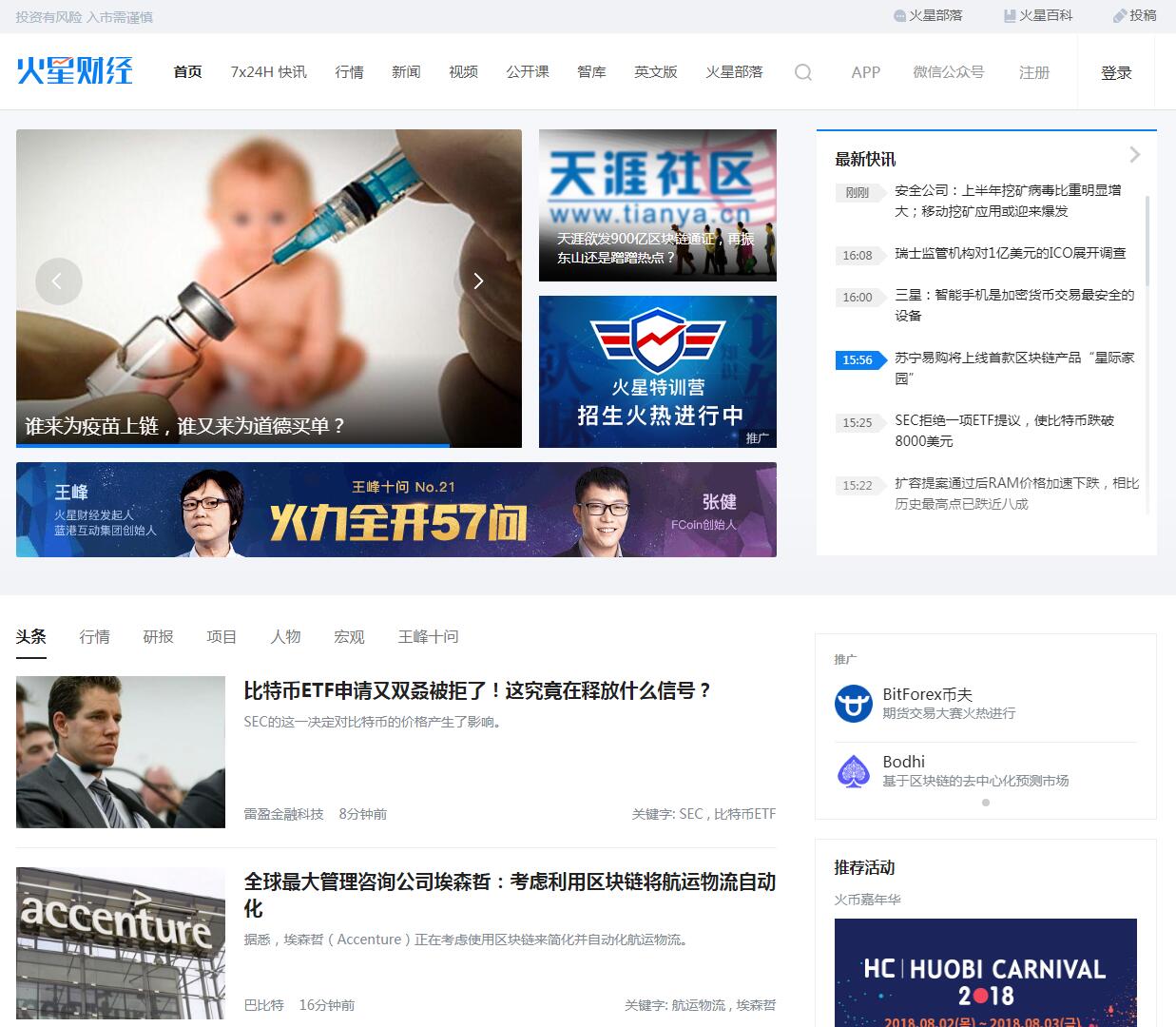The image size is (1176, 1027).
Task: Click the promo carousel dot indicator
Action: click(986, 803)
